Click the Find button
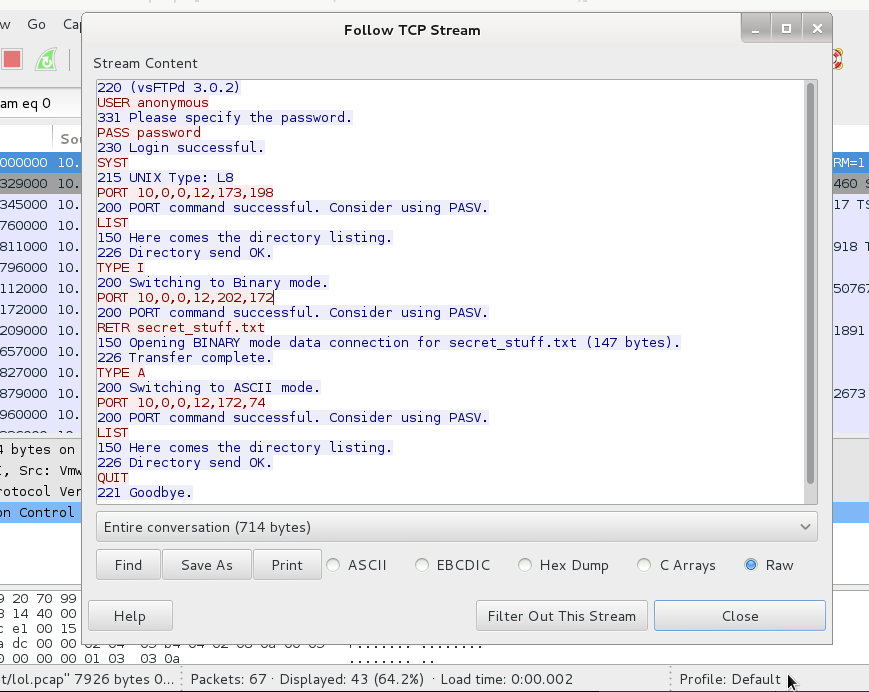Image resolution: width=869 pixels, height=692 pixels. pos(128,565)
